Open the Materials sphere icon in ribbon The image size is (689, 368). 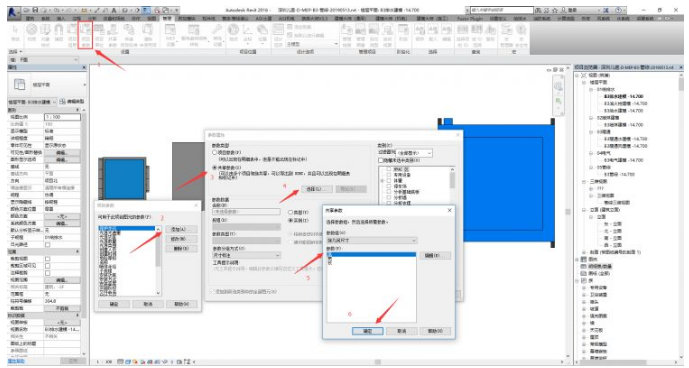(x=32, y=33)
